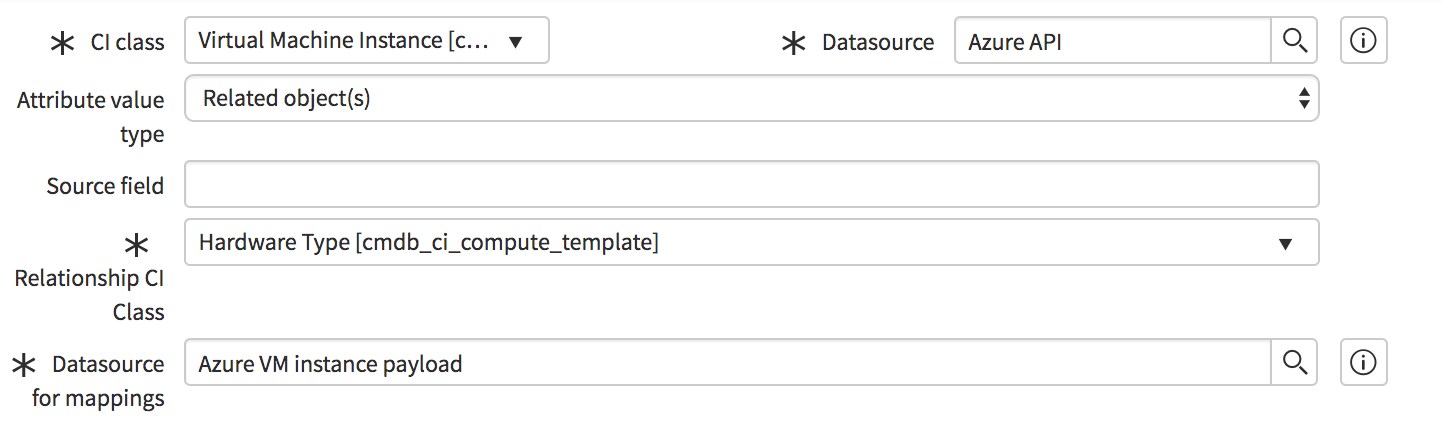The image size is (1442, 432).
Task: Click the search icon beside Azure API
Action: click(1294, 41)
